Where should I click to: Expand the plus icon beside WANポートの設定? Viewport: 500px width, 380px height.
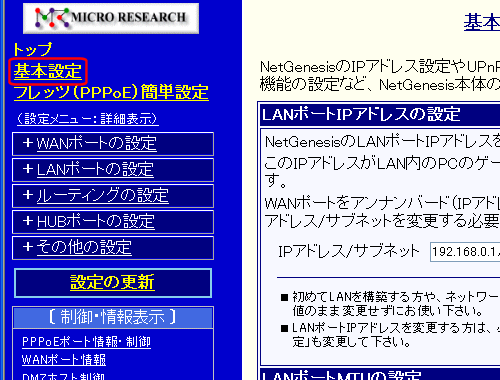(x=28, y=143)
